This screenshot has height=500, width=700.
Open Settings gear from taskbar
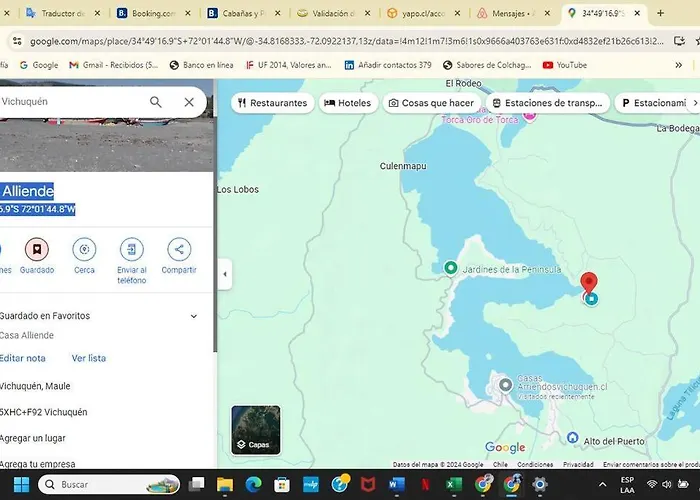(x=539, y=484)
